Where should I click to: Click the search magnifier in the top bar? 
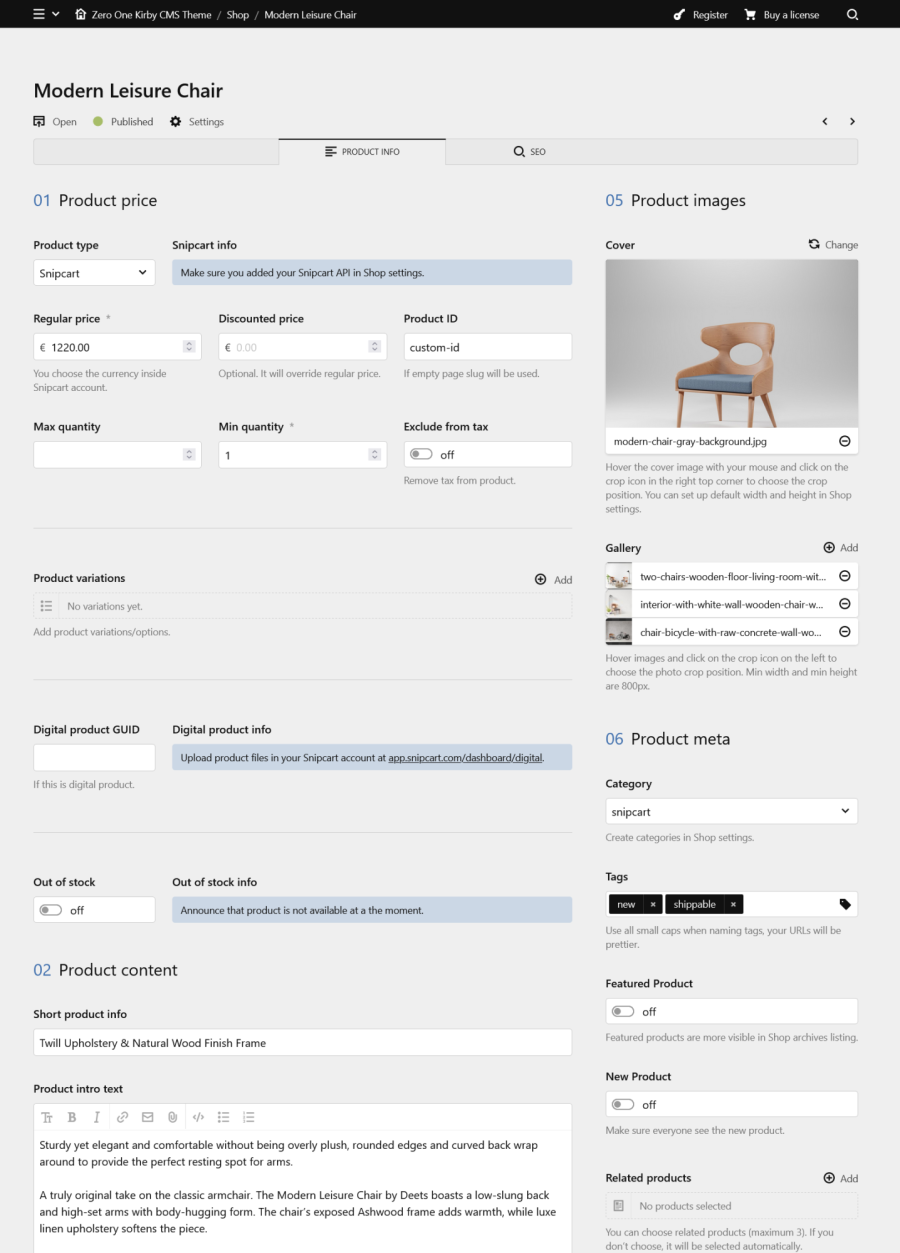click(x=852, y=14)
